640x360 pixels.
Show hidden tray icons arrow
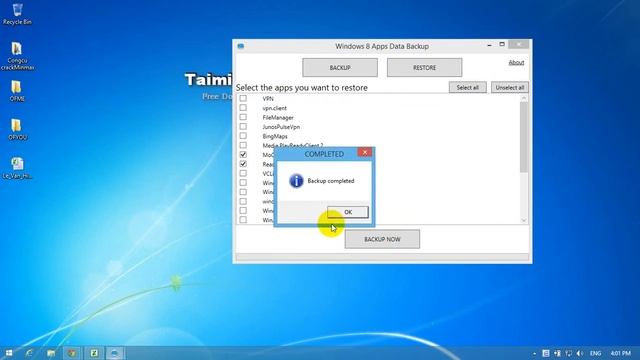(534, 353)
